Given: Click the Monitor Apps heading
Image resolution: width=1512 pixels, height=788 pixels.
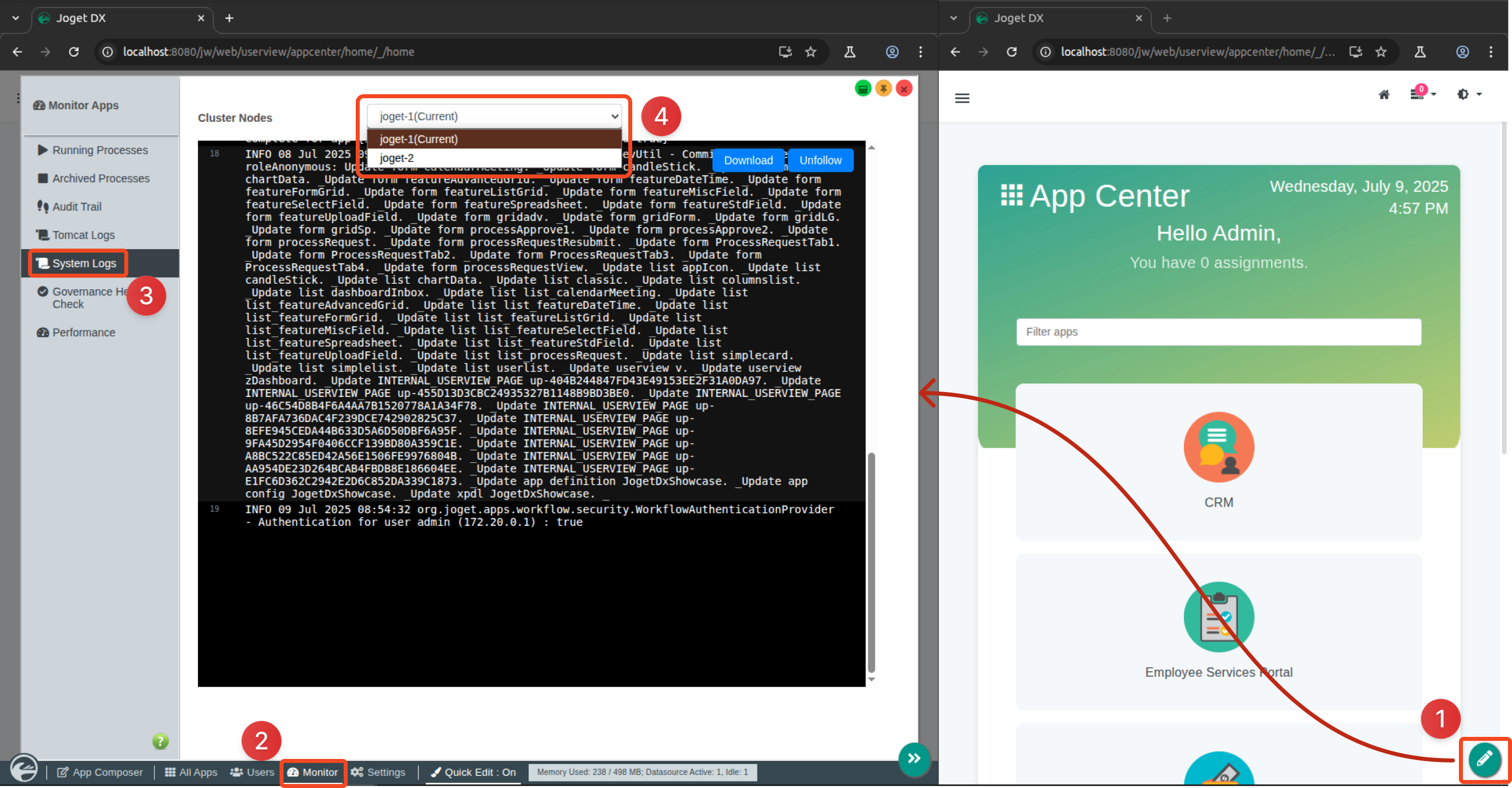Looking at the screenshot, I should tap(76, 105).
